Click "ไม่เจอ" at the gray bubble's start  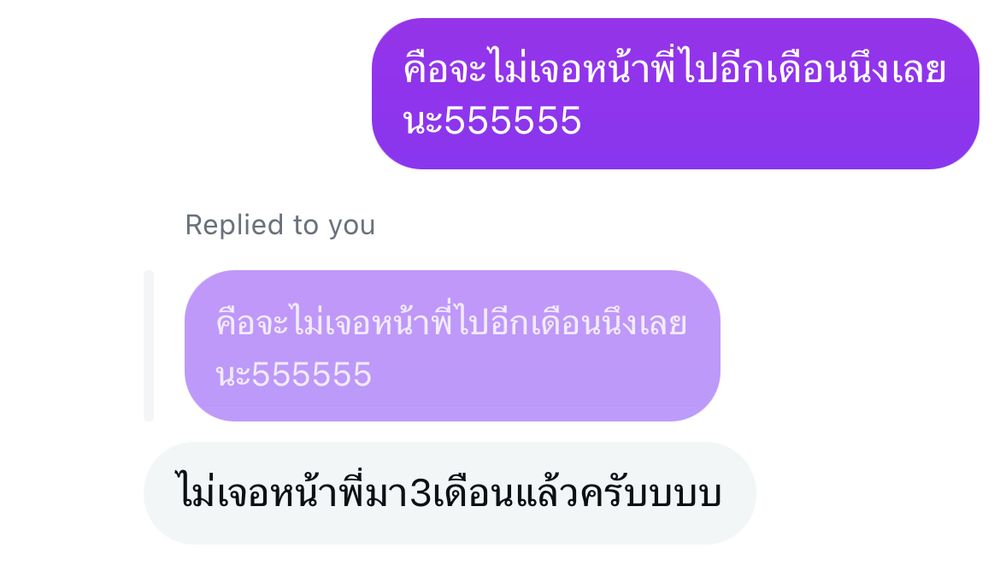click(222, 493)
